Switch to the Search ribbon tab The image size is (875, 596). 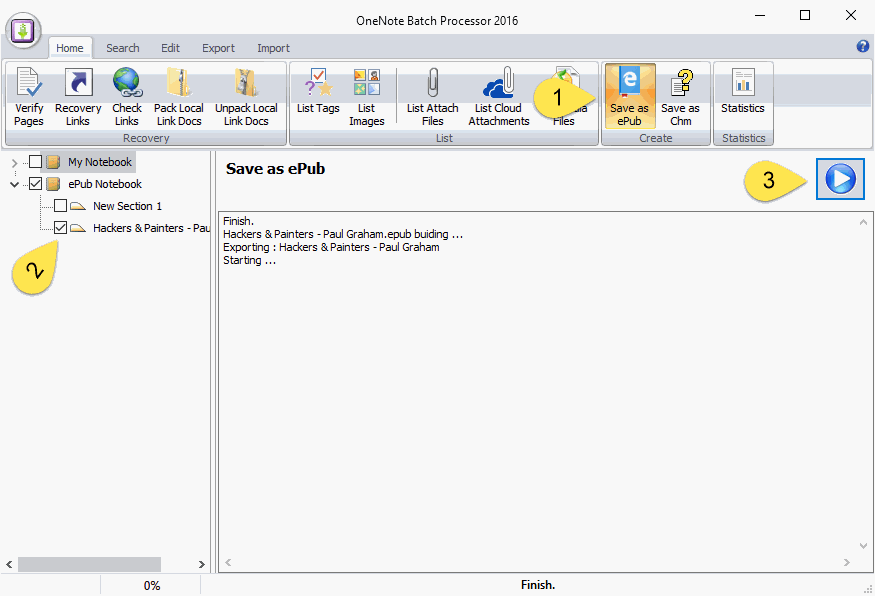click(123, 48)
